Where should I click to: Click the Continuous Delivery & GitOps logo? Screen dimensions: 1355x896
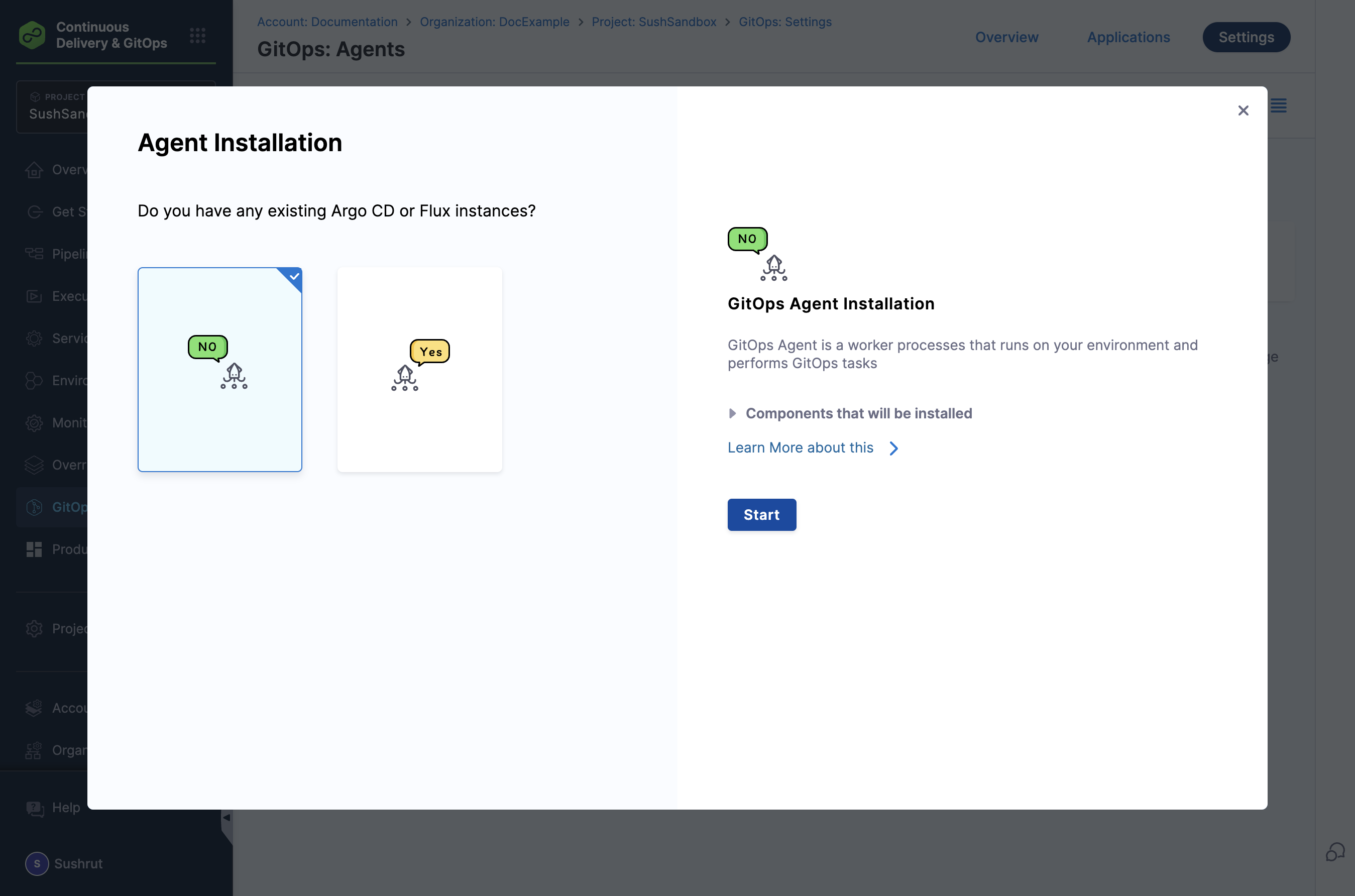point(32,36)
